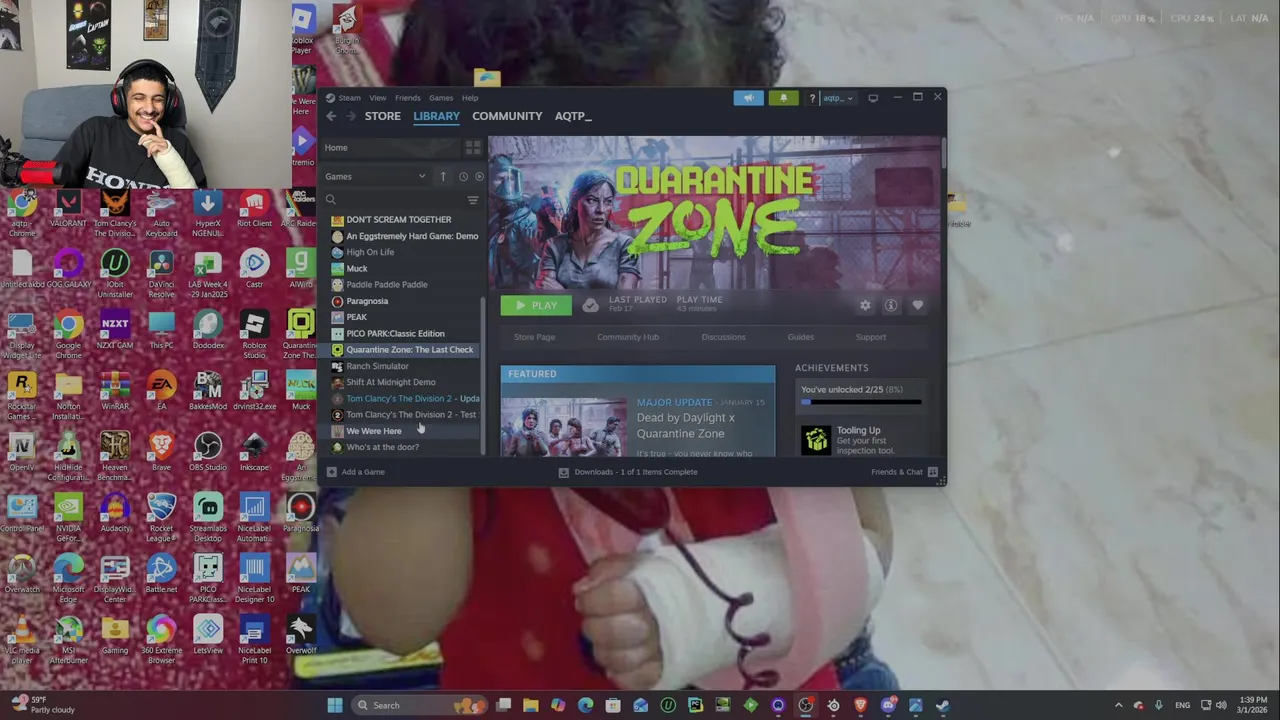Click the sort ascending arrow in library

pos(443,177)
